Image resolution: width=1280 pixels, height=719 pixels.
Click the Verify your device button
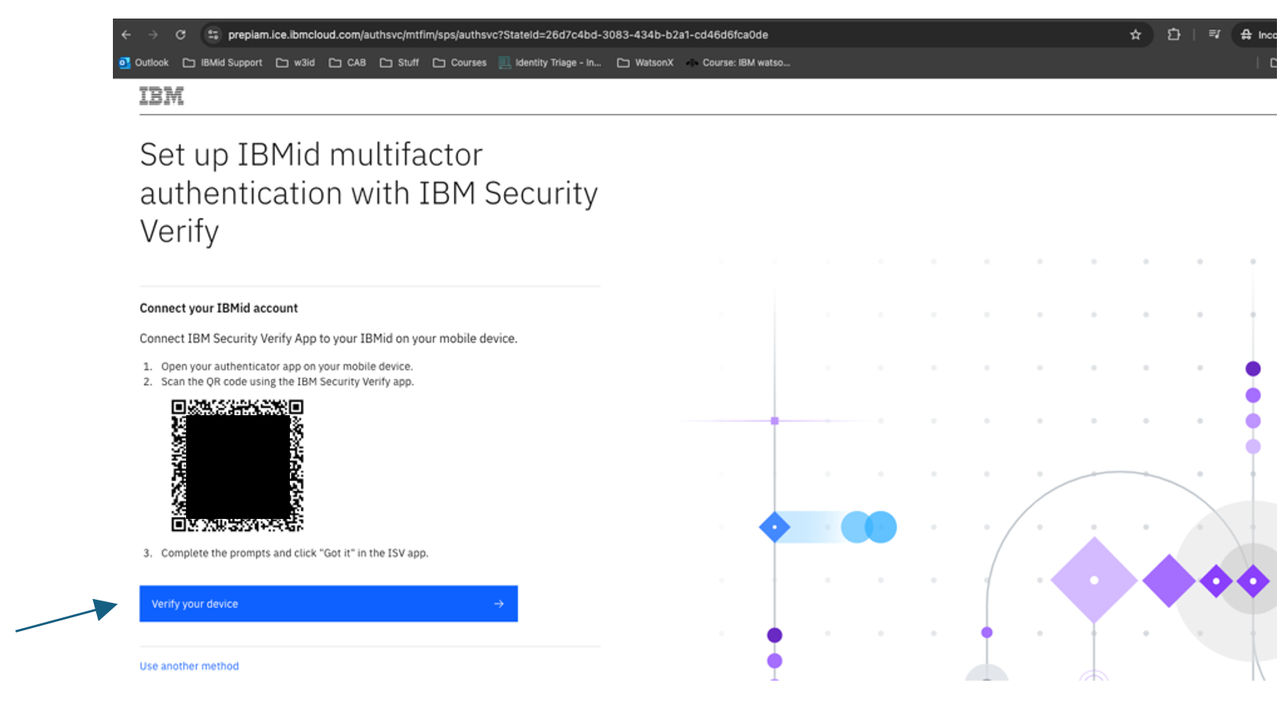point(328,604)
